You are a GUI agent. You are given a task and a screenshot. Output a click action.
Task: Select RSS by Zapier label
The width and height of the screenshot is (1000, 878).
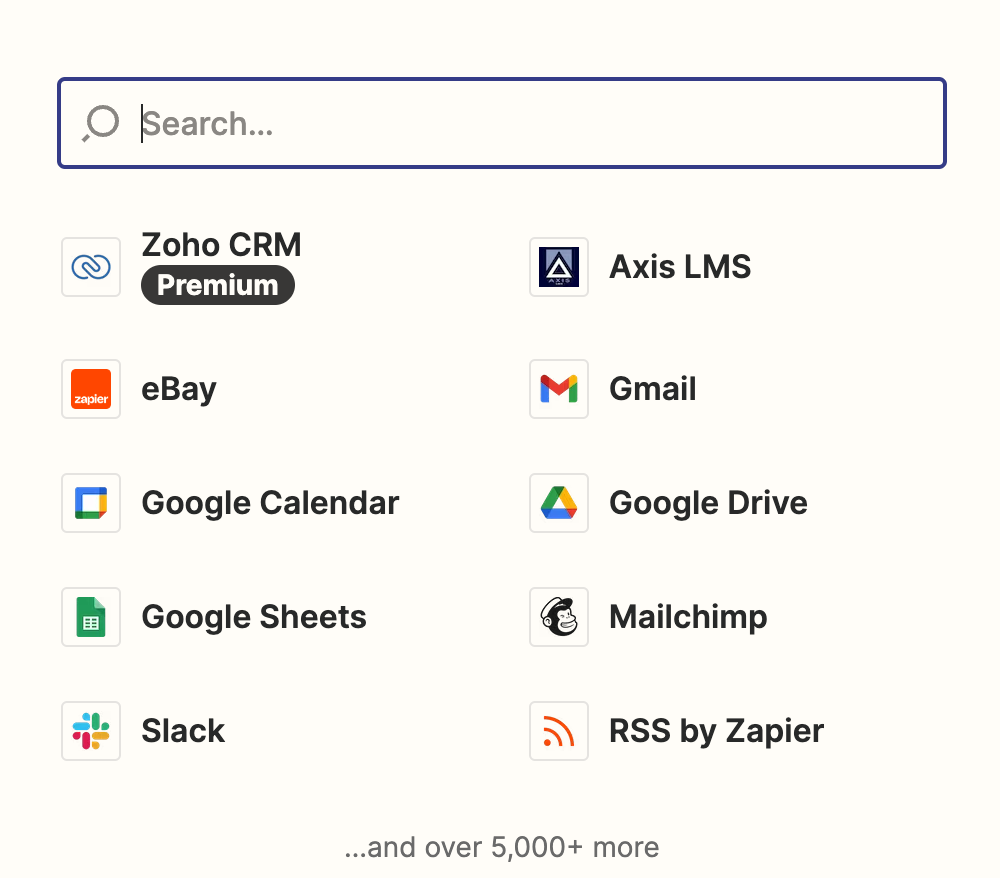[716, 731]
